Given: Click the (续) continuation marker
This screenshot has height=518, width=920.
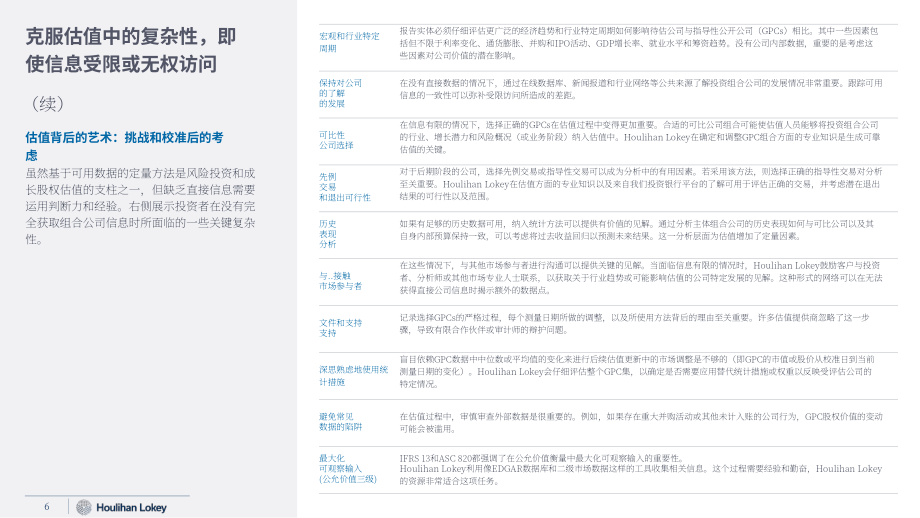Looking at the screenshot, I should (47, 104).
